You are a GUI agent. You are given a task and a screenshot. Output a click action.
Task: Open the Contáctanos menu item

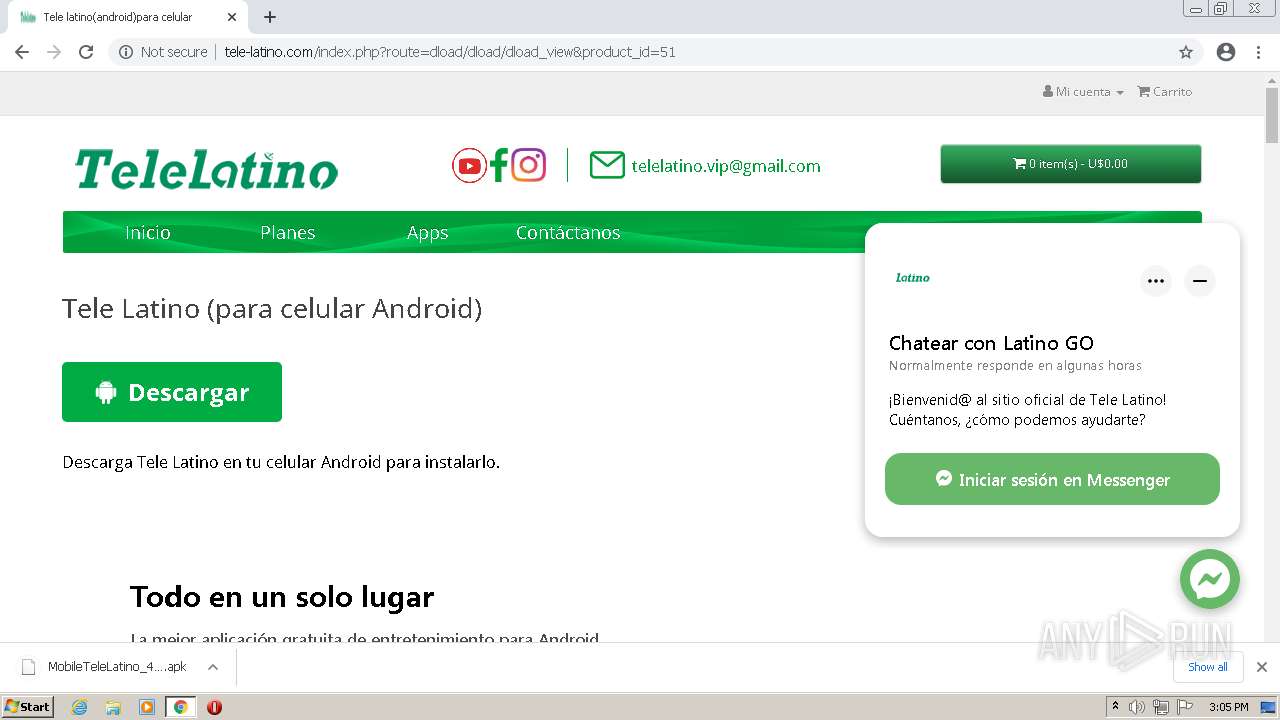point(568,232)
